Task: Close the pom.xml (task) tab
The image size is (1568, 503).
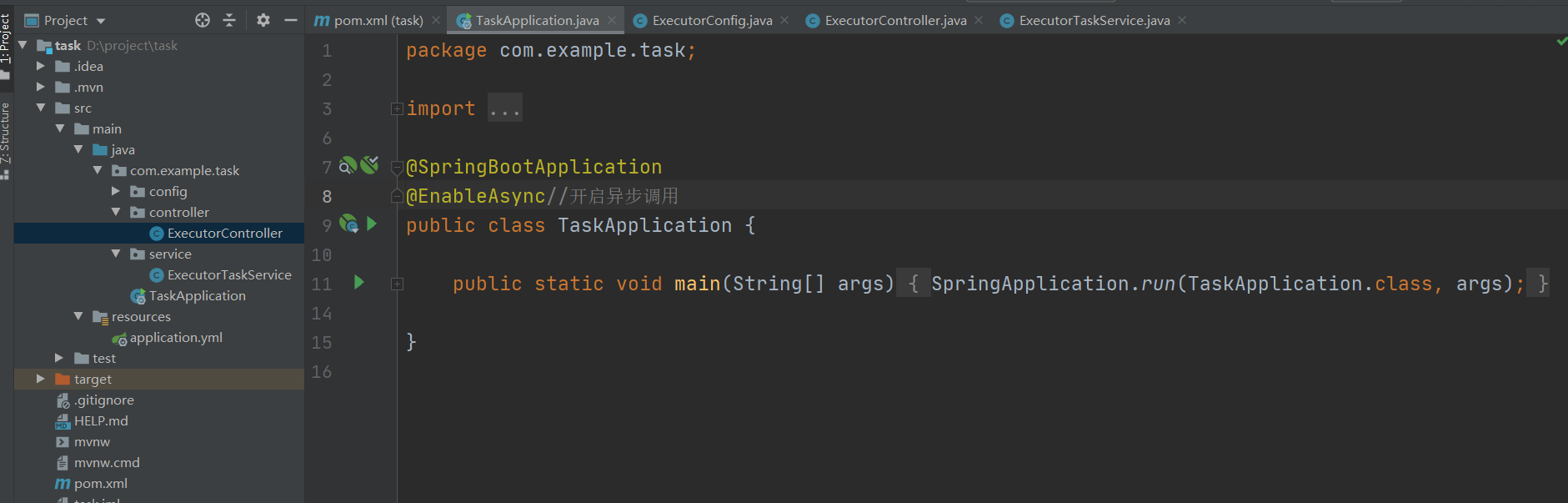Action: click(x=436, y=20)
